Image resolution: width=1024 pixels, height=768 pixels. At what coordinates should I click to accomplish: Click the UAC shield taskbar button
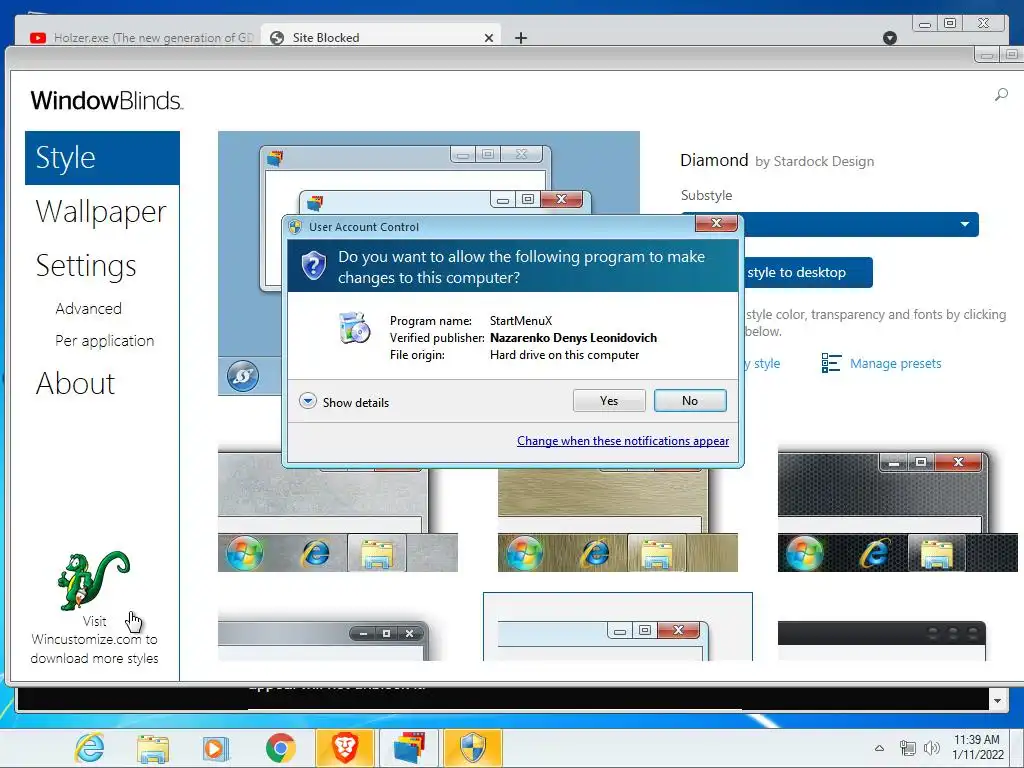[x=473, y=748]
